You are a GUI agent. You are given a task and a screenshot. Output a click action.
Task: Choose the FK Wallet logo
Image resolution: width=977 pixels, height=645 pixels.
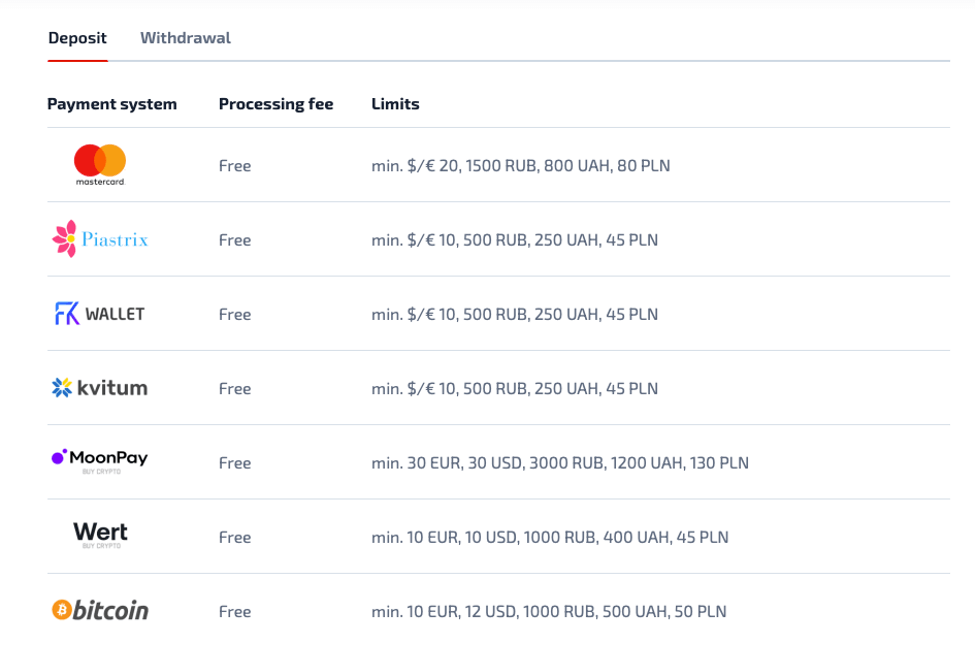point(100,314)
